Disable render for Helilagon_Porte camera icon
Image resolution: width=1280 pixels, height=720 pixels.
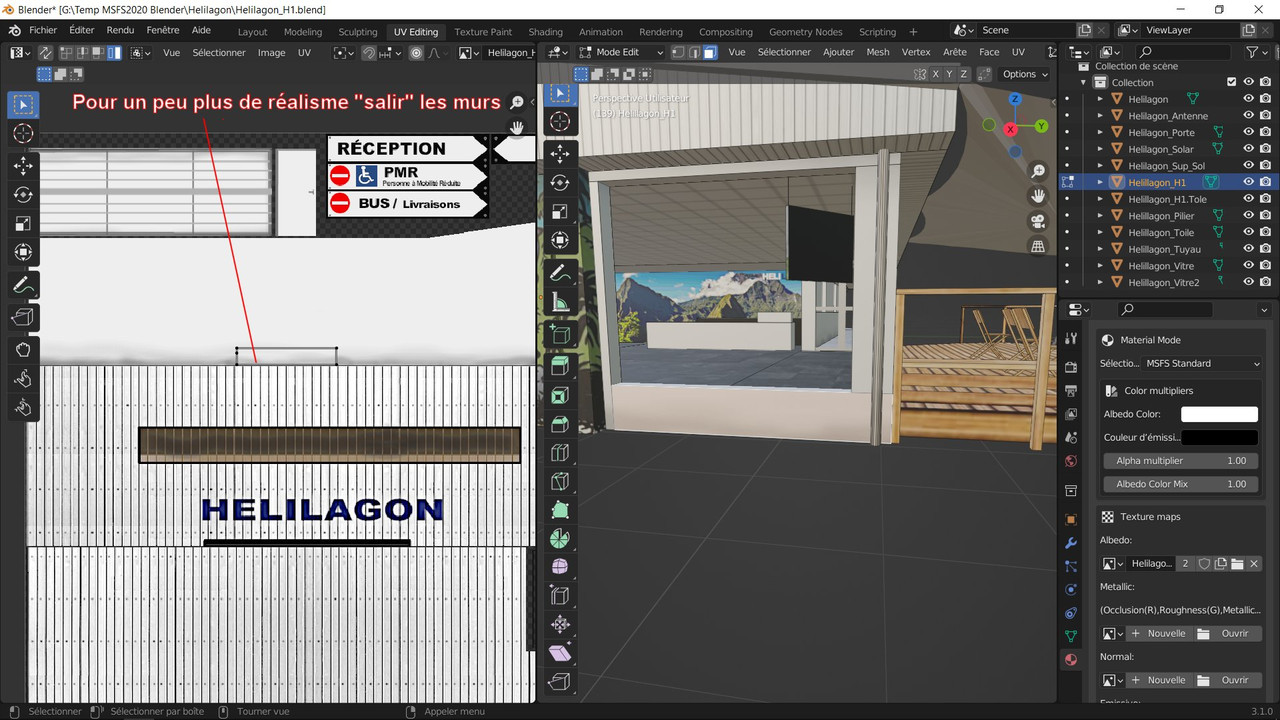(x=1267, y=132)
